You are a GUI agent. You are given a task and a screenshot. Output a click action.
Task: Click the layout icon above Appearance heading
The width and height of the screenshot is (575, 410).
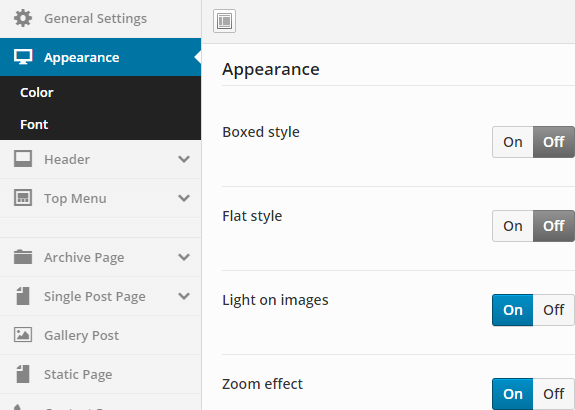[x=224, y=21]
